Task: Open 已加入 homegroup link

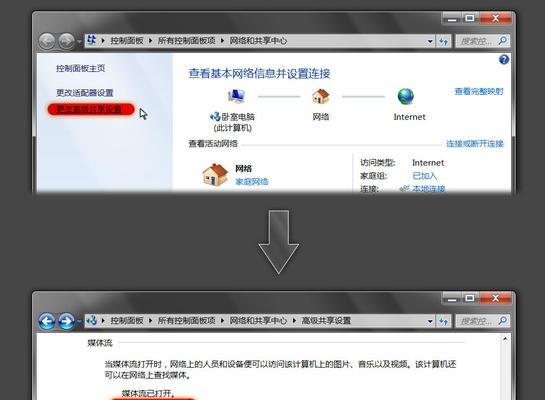Action: 424,175
